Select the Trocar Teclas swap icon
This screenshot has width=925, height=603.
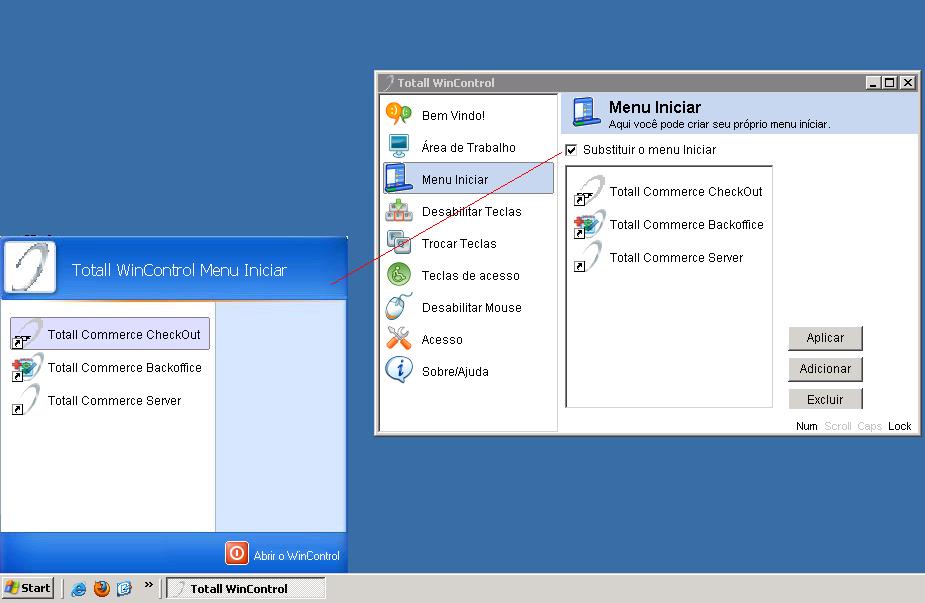399,243
